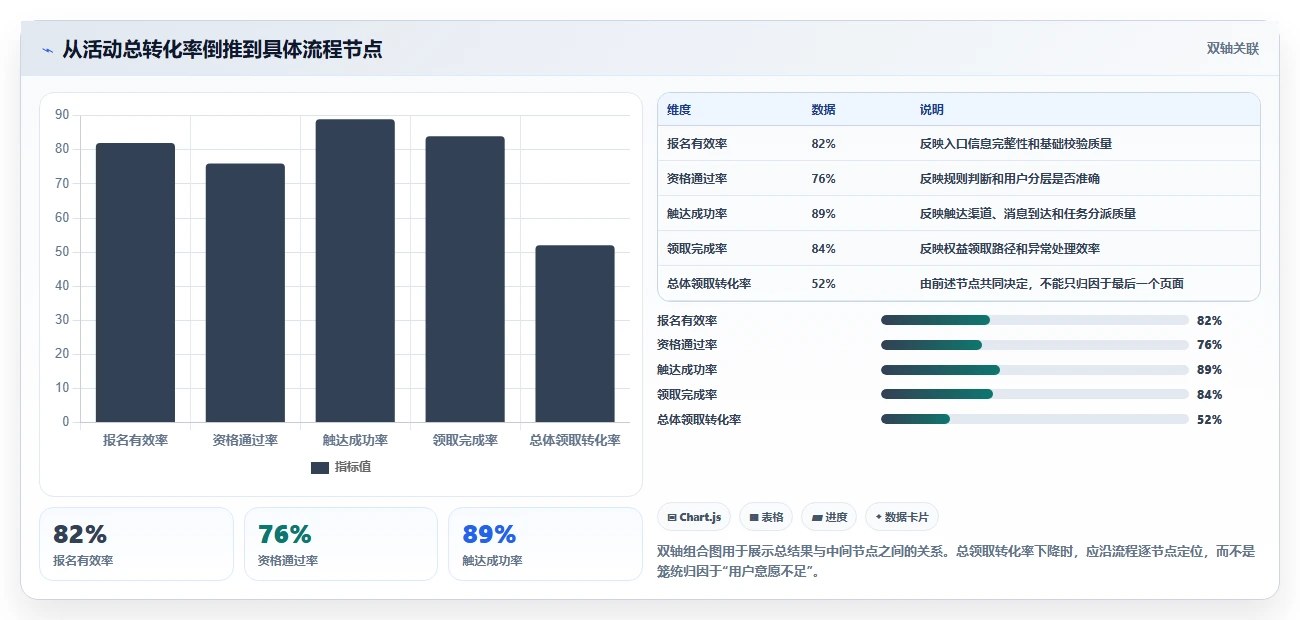Viewport: 1300px width, 620px height.
Task: Click the 说明 column header
Action: (x=931, y=110)
